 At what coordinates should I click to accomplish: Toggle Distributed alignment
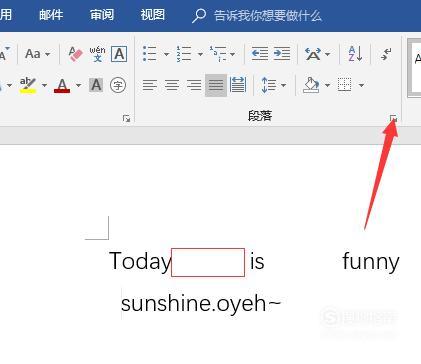(x=238, y=85)
